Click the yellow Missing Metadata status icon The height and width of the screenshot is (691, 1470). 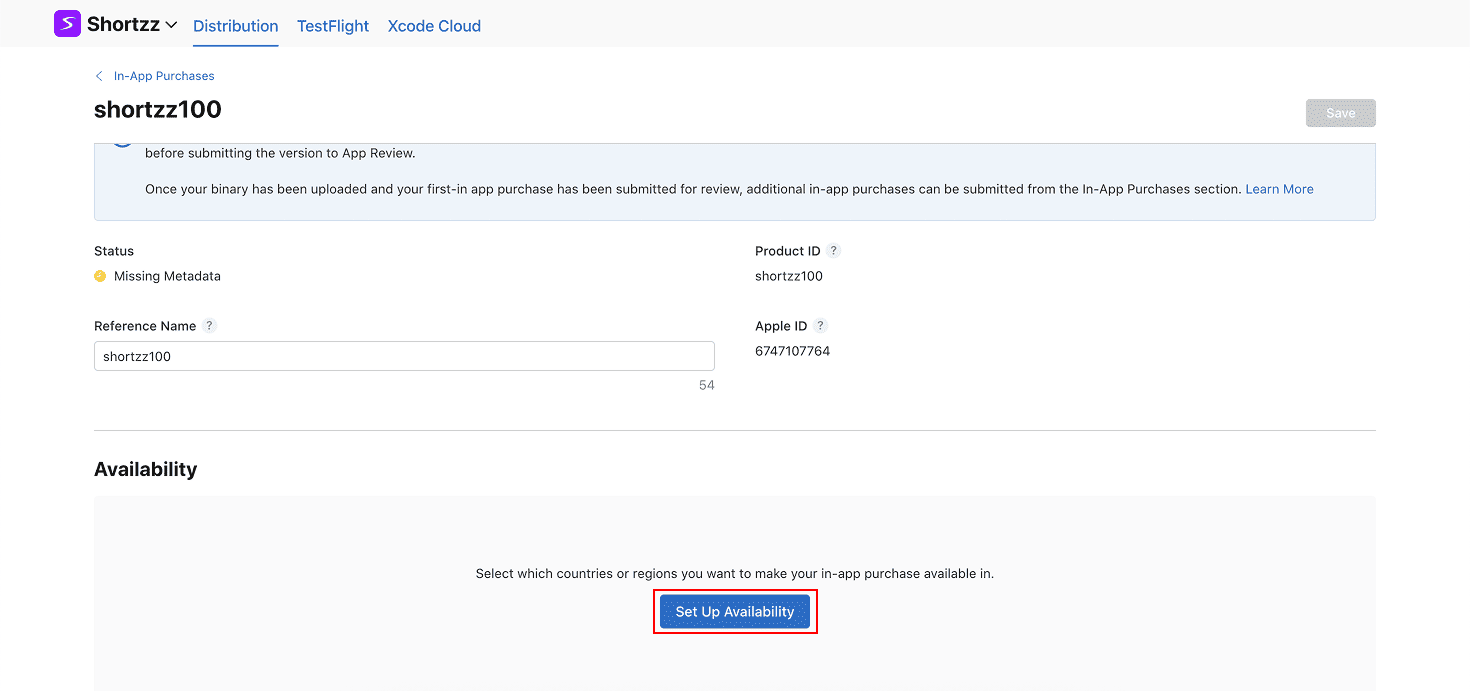(100, 276)
